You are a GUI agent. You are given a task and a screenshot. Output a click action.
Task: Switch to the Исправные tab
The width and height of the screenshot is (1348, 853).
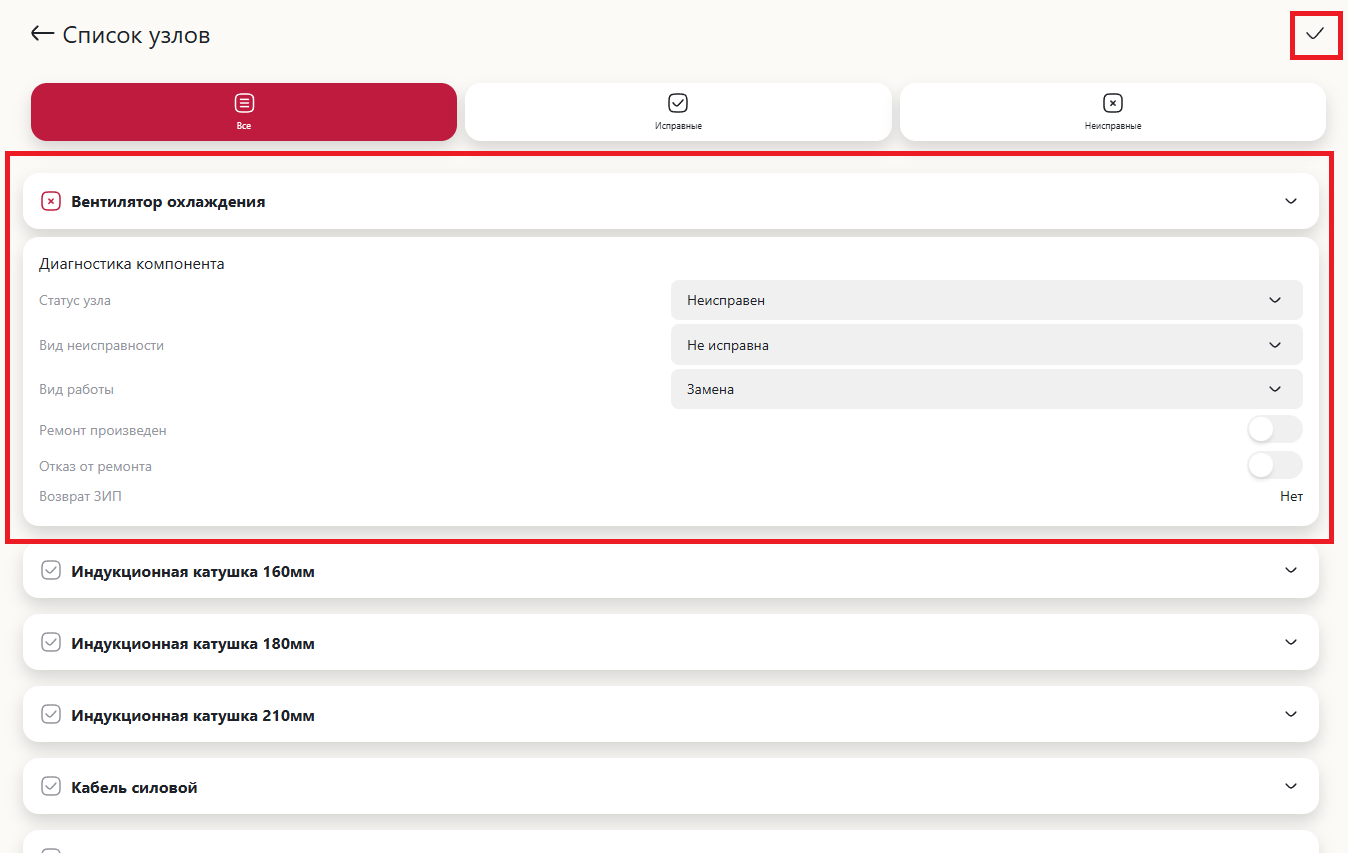click(677, 111)
